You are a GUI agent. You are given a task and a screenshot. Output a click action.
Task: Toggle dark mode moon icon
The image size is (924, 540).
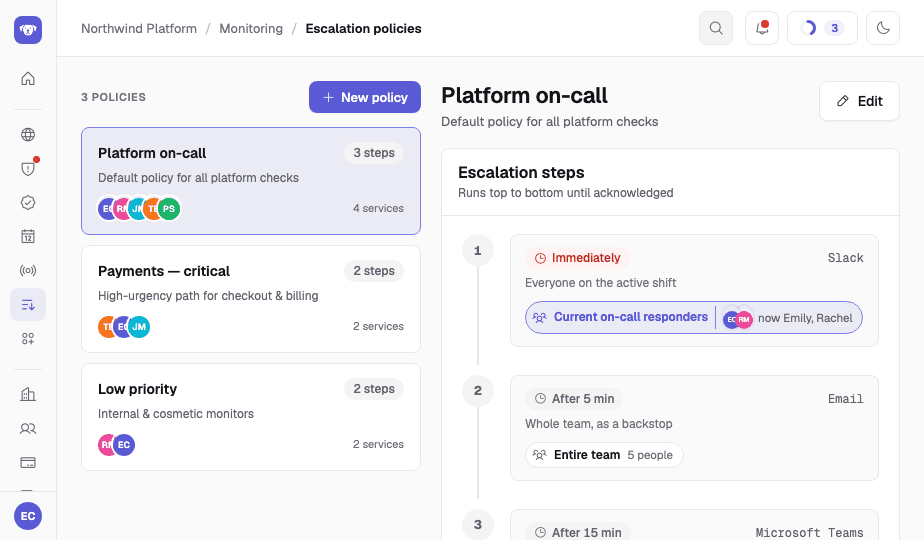pyautogui.click(x=883, y=28)
